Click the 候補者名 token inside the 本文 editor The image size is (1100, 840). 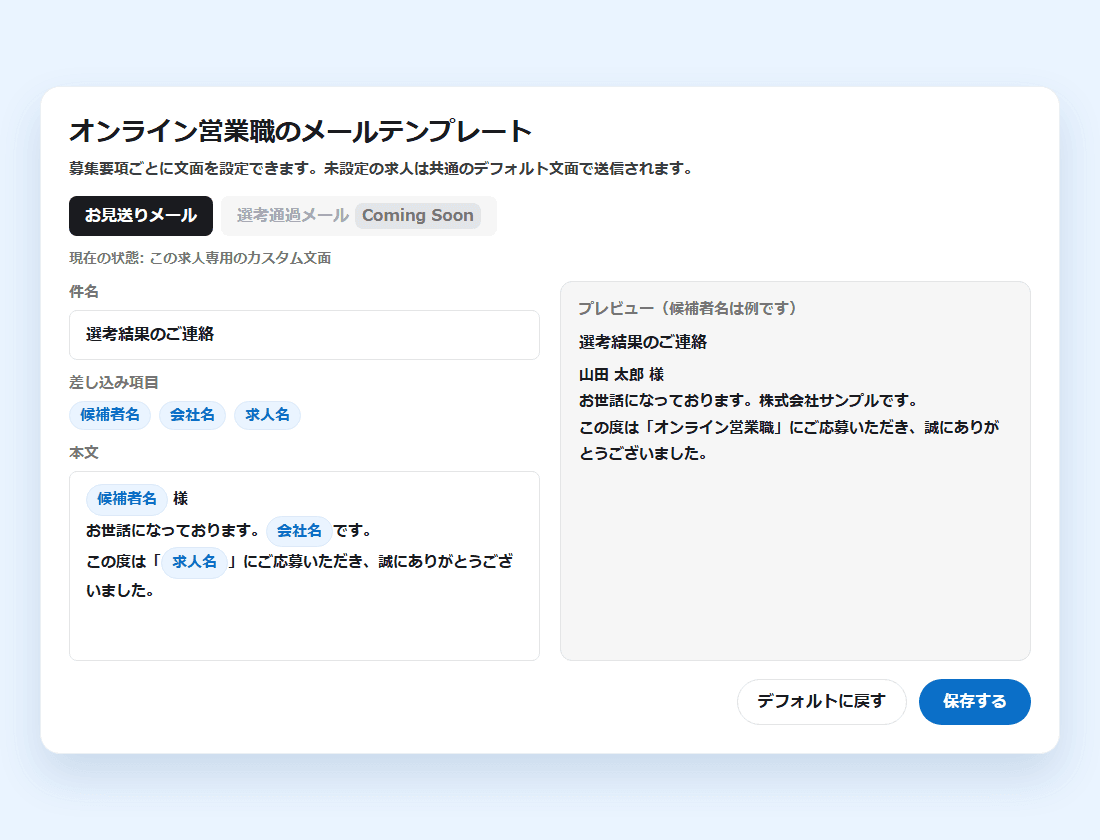127,499
